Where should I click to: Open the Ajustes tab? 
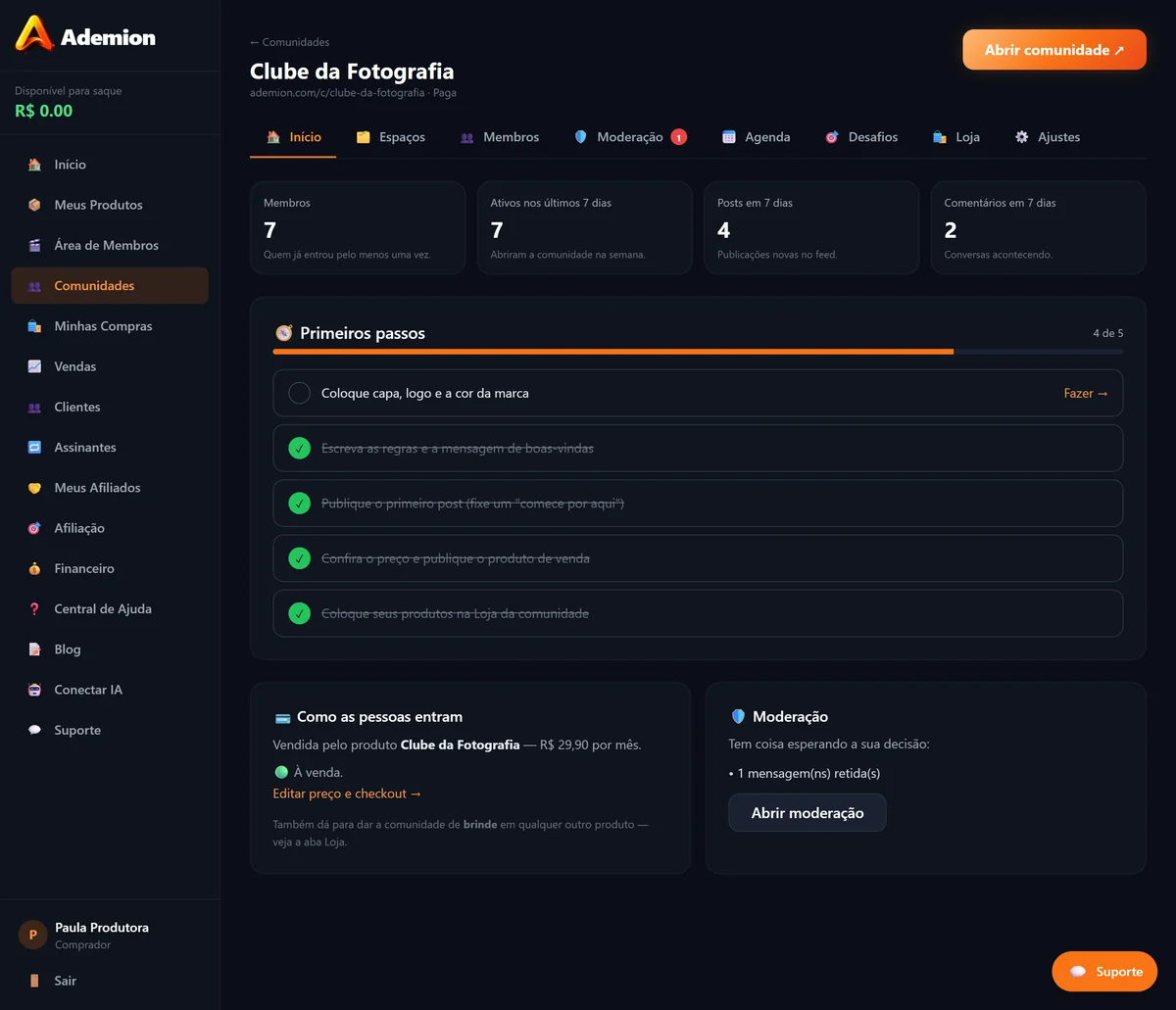[x=1047, y=137]
